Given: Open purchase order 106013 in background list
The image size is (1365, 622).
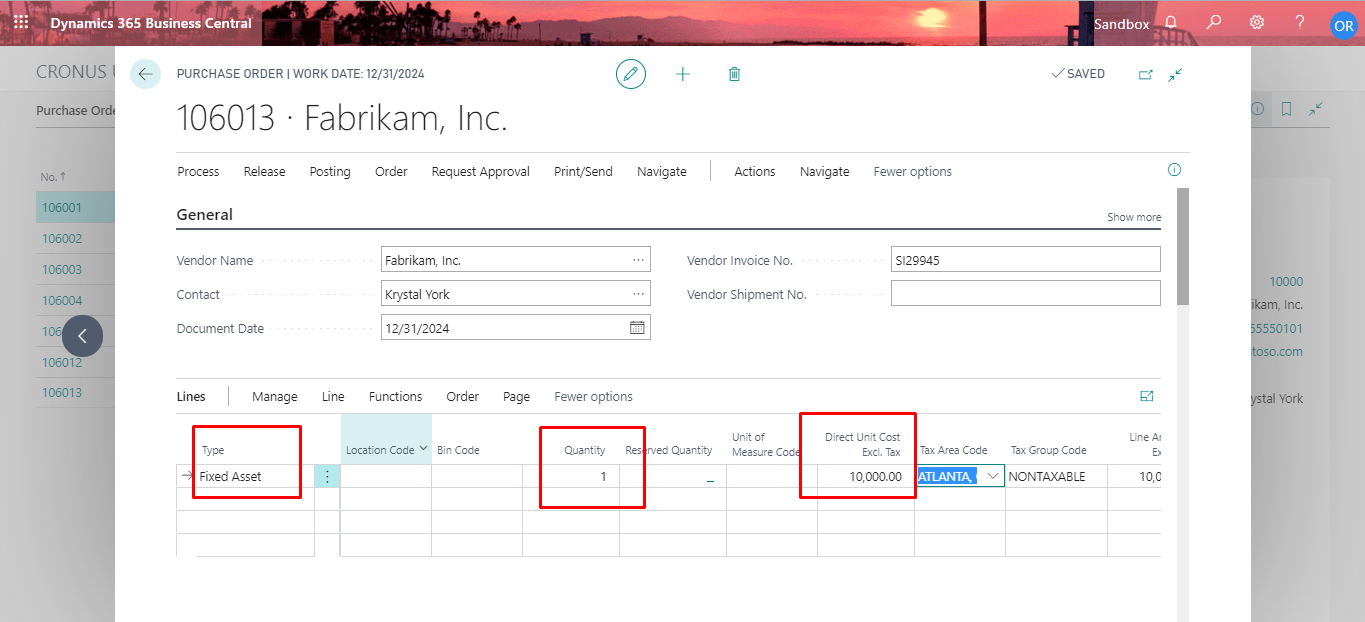Looking at the screenshot, I should click(62, 392).
